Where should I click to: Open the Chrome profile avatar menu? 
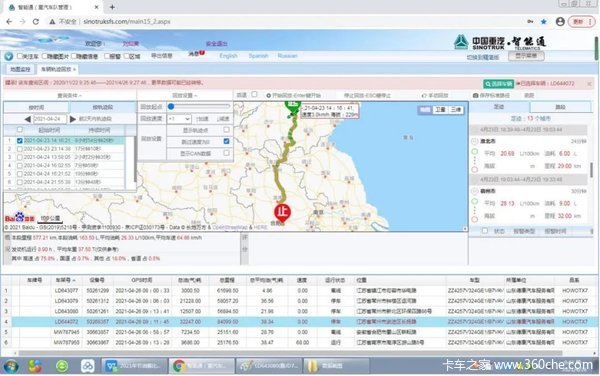pos(560,22)
